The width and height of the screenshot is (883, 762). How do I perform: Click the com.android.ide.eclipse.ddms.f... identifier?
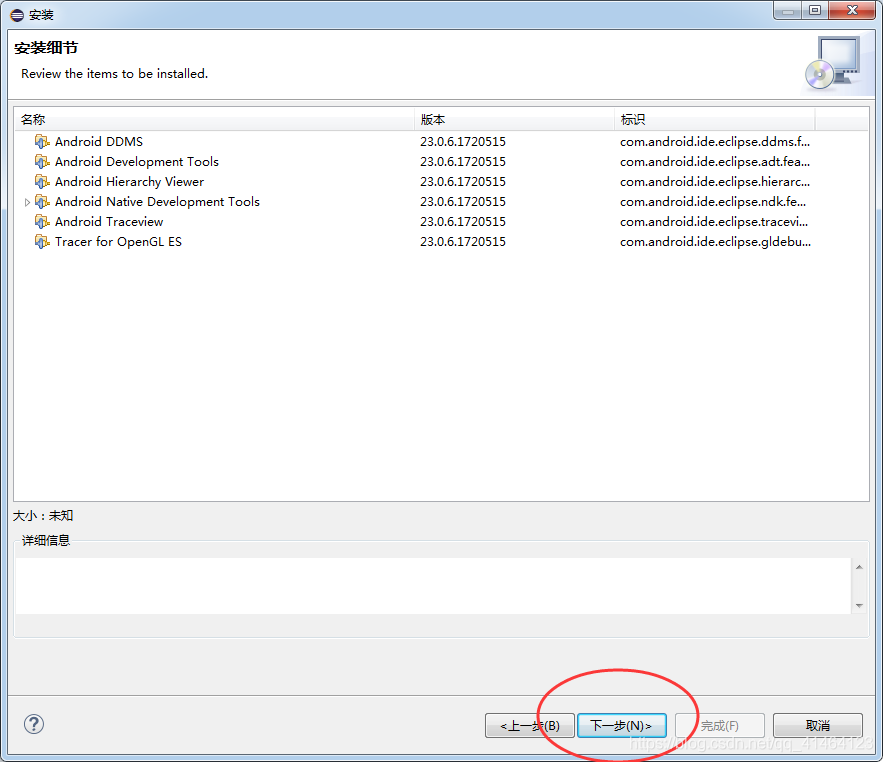715,141
